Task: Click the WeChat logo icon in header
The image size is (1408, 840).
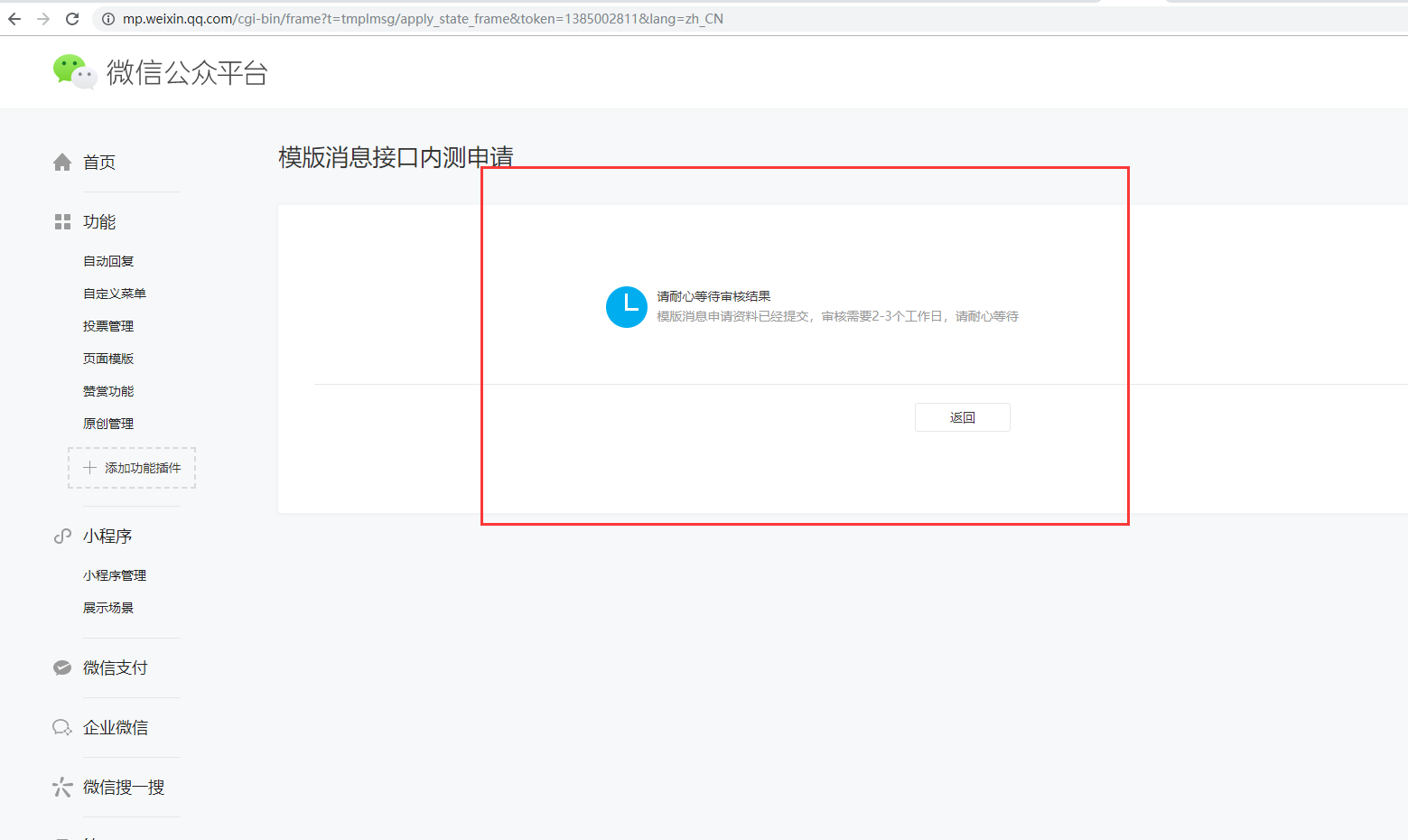Action: 75,71
